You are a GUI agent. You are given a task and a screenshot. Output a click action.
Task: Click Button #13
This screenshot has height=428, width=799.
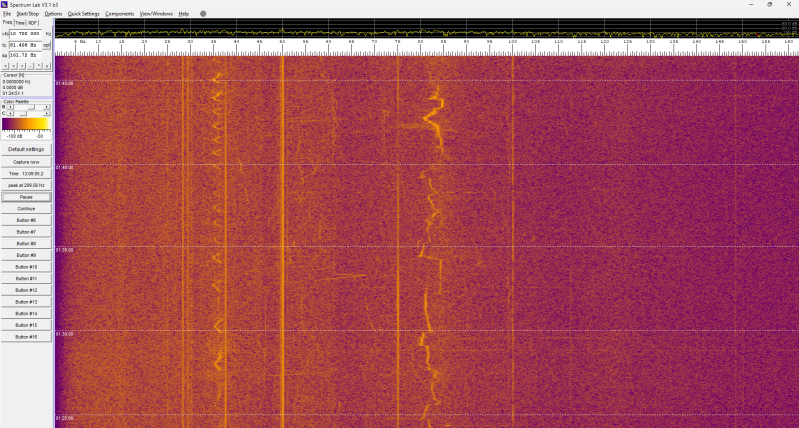(x=26, y=302)
